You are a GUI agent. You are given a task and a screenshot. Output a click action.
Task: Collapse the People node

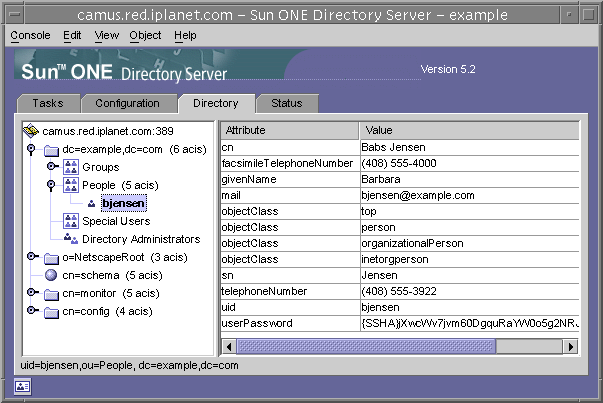[x=51, y=185]
